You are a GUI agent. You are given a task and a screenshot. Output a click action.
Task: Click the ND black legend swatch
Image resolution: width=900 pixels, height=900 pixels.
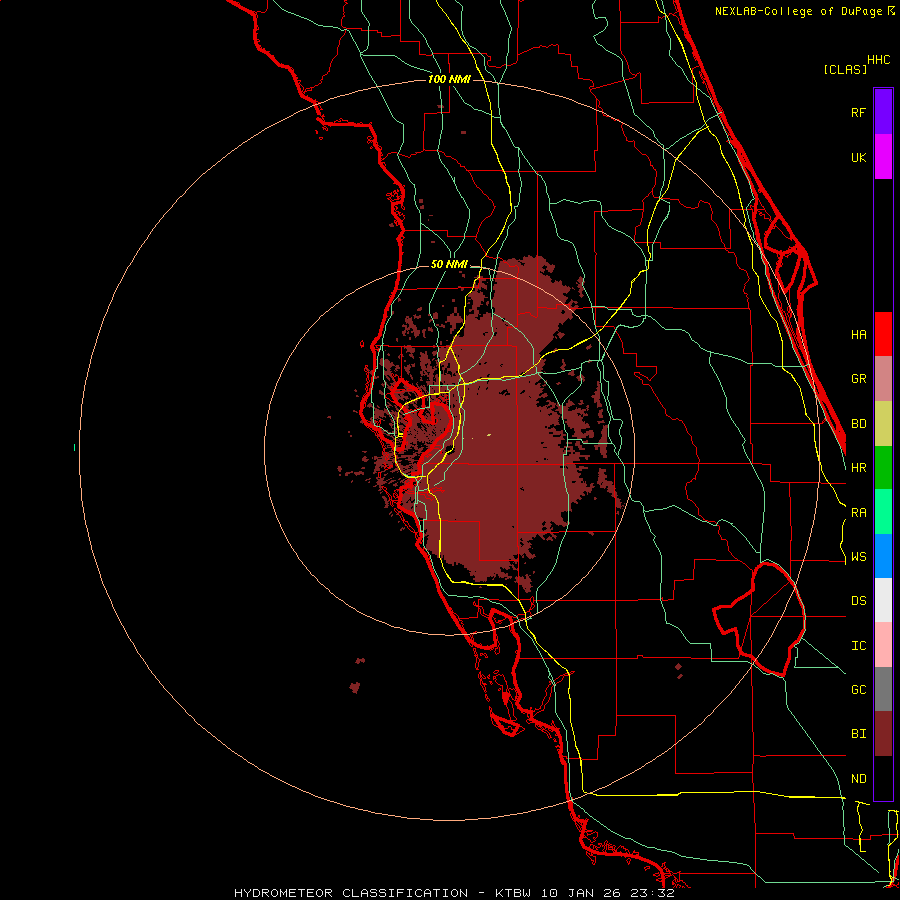click(883, 778)
